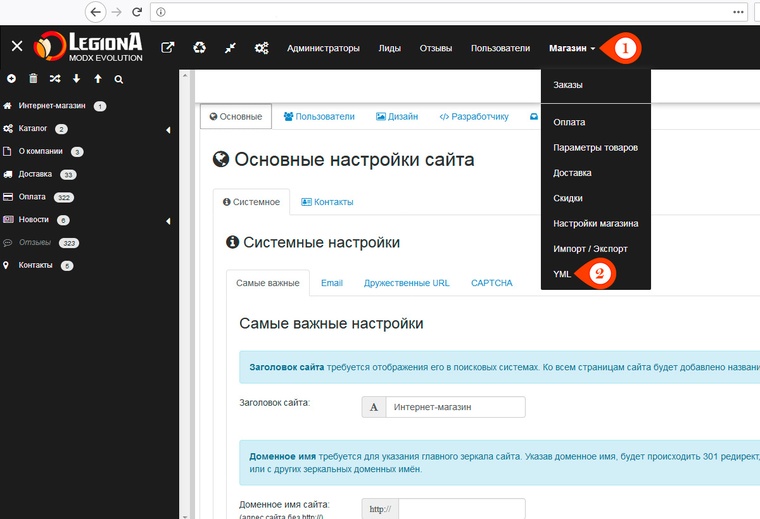The image size is (760, 519).
Task: Expand tree with the down arrow icon
Action: pyautogui.click(x=76, y=78)
